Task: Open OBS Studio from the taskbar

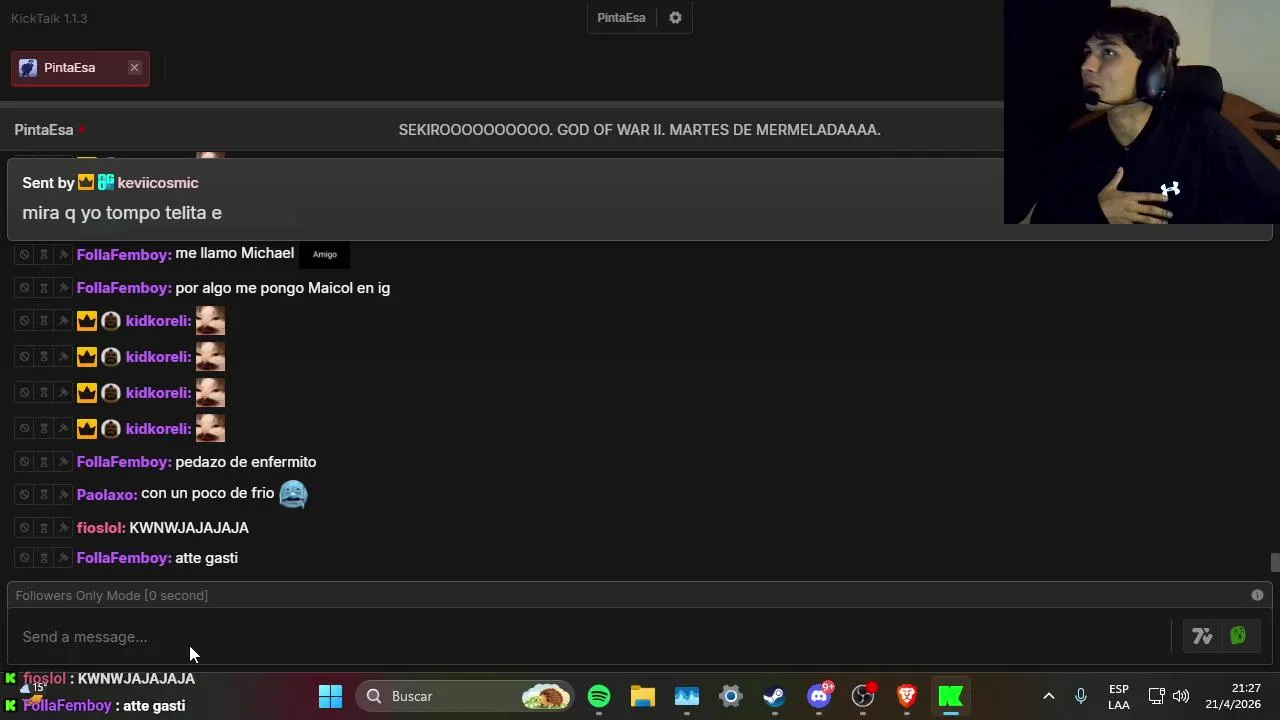Action: pos(863,696)
